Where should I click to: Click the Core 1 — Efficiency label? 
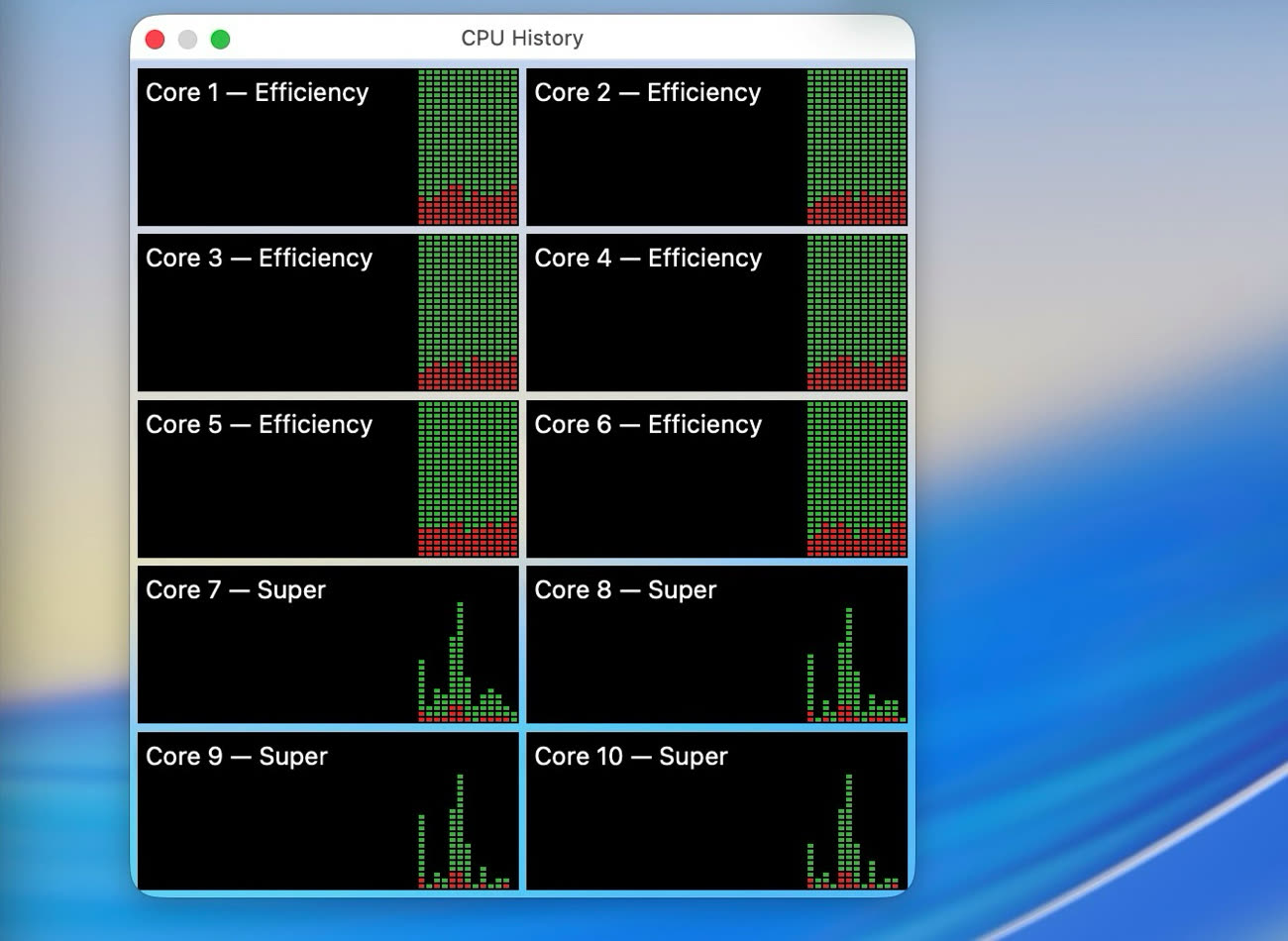pos(257,92)
